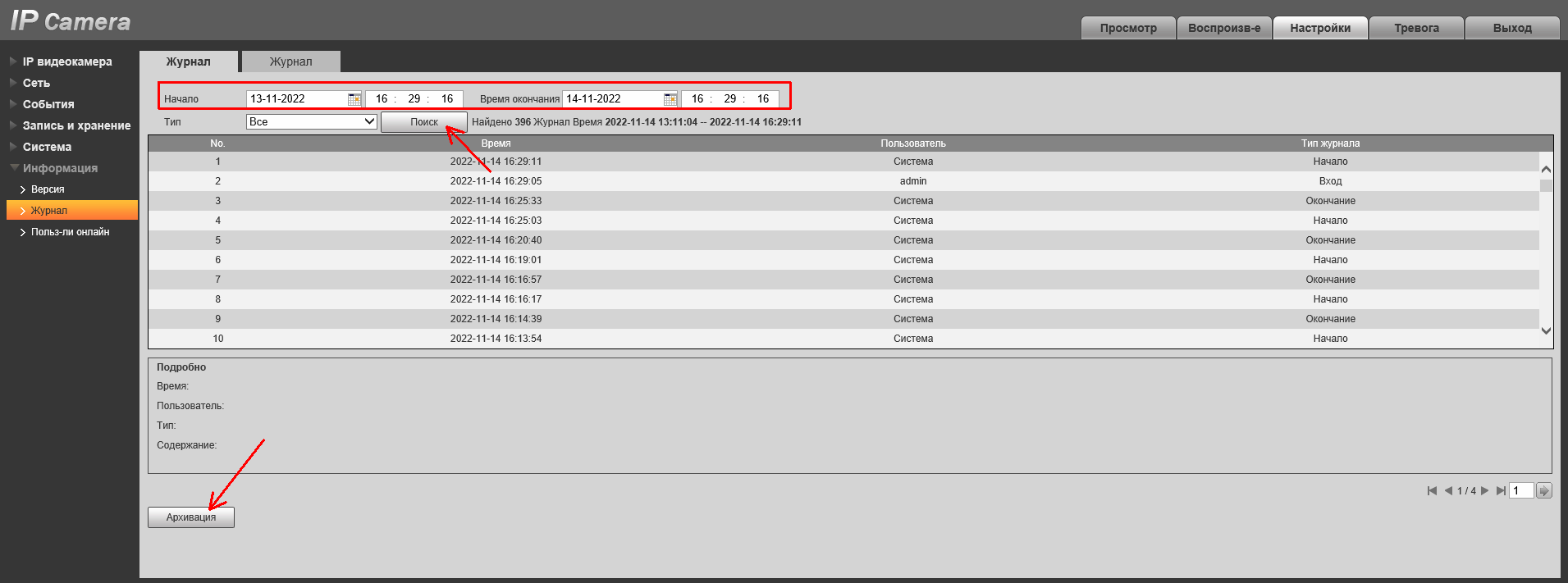Click the log table scrollbar thumb
Viewport: 1568px width, 583px height.
click(1546, 185)
